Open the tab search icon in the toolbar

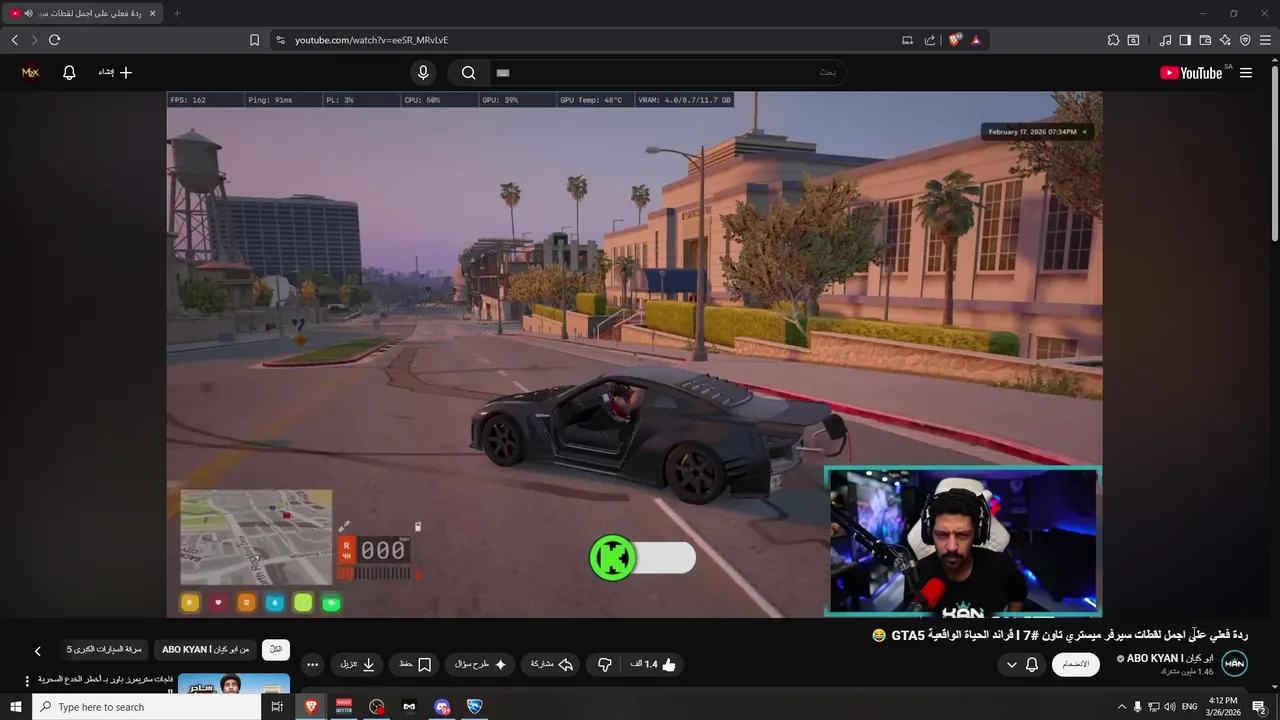click(x=1133, y=40)
